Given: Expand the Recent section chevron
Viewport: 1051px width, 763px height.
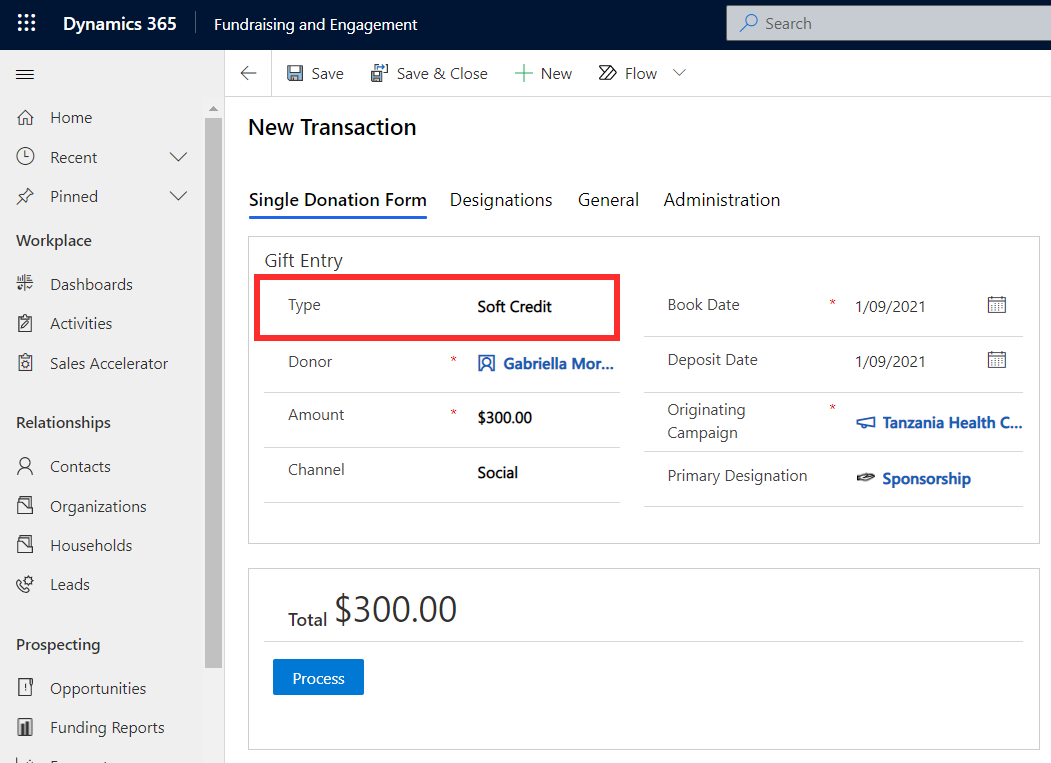Looking at the screenshot, I should point(178,157).
